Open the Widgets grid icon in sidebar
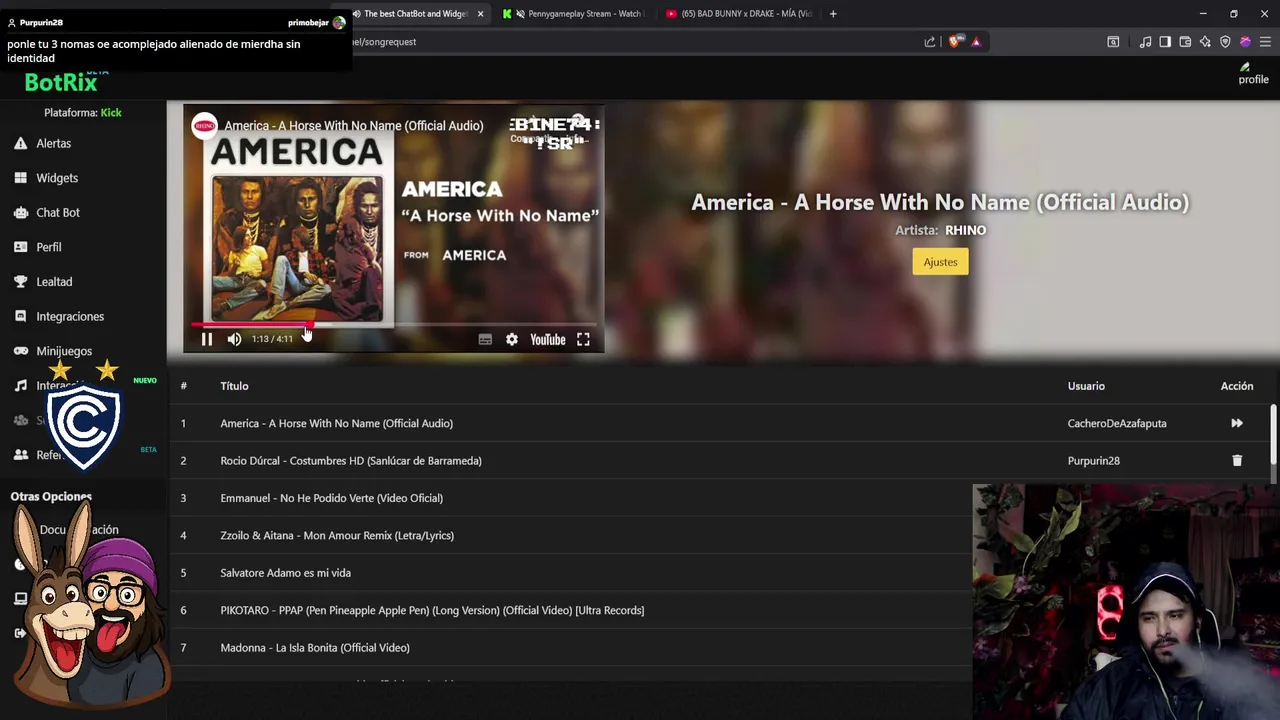The image size is (1280, 720). pyautogui.click(x=20, y=178)
